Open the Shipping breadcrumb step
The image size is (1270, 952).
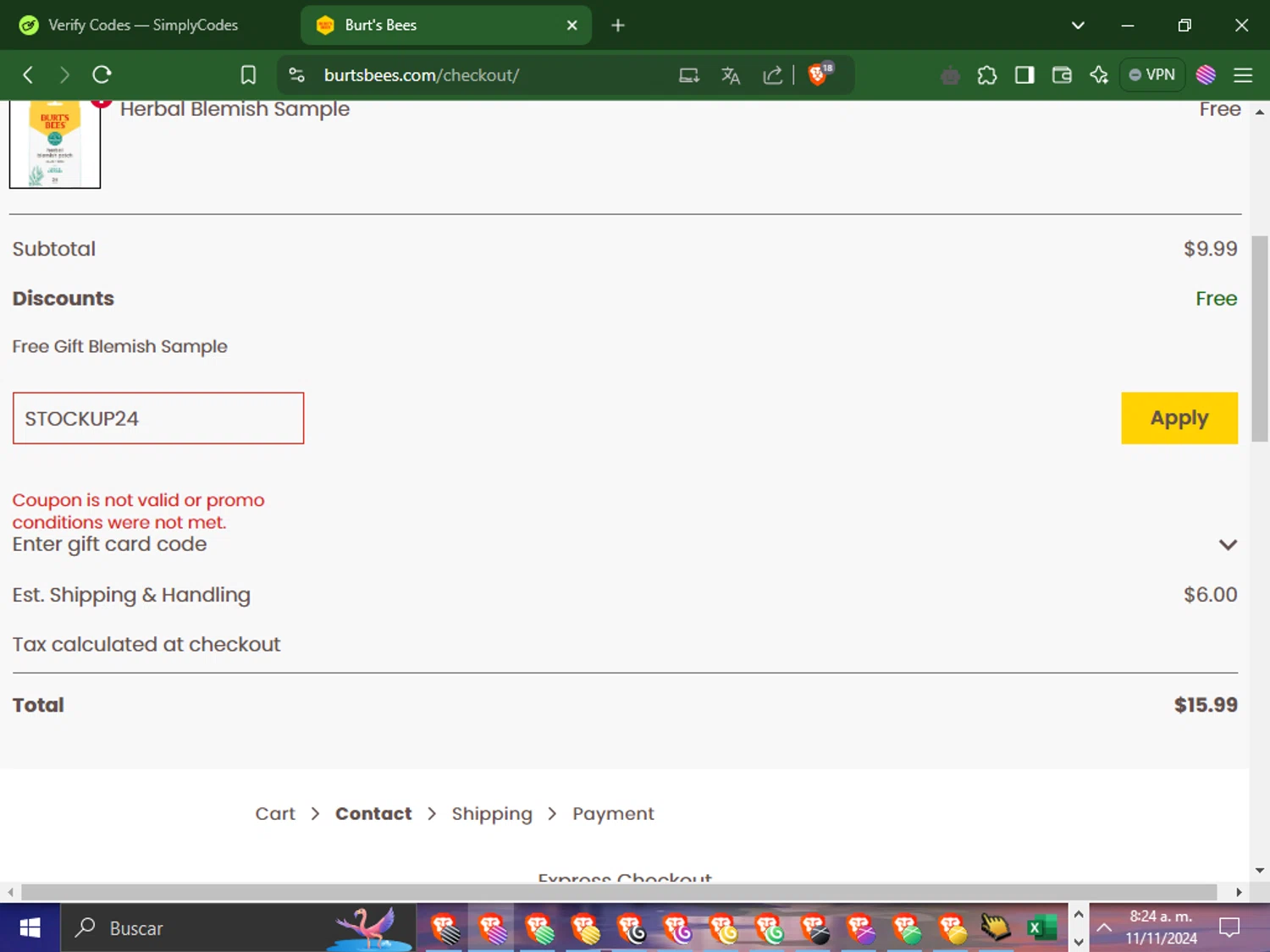point(492,813)
